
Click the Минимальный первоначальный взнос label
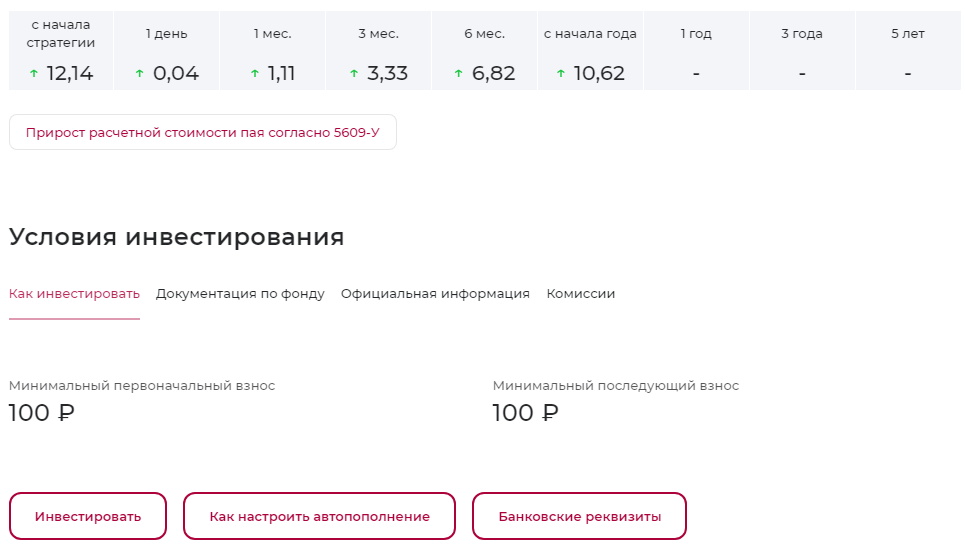[142, 386]
